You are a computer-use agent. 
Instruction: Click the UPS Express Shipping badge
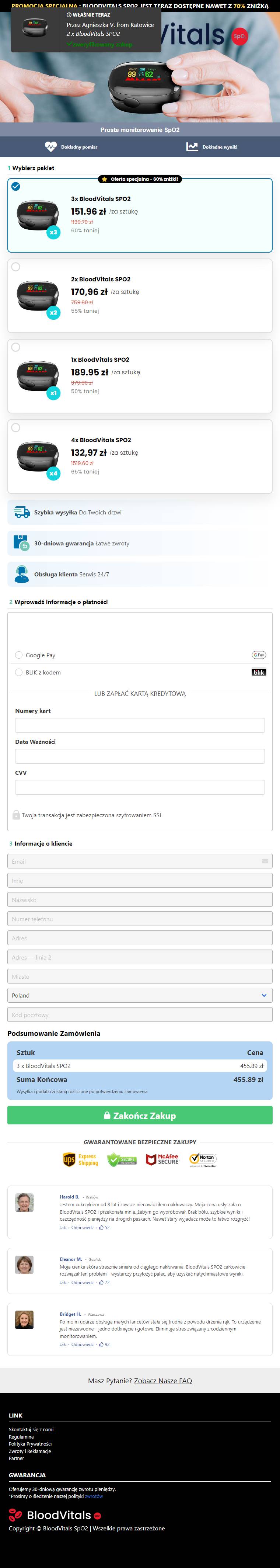coord(80,1159)
